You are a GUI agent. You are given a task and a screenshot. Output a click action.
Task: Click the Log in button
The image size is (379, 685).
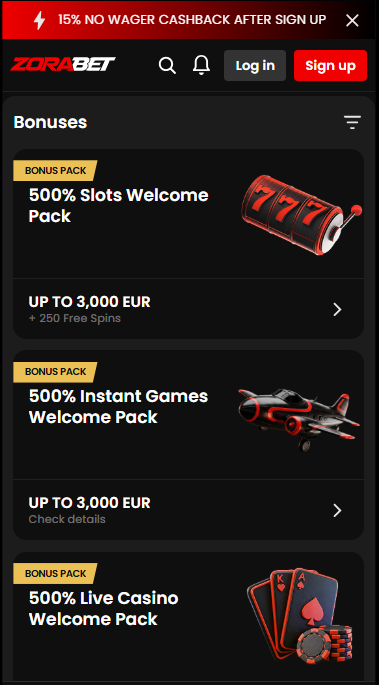point(255,66)
